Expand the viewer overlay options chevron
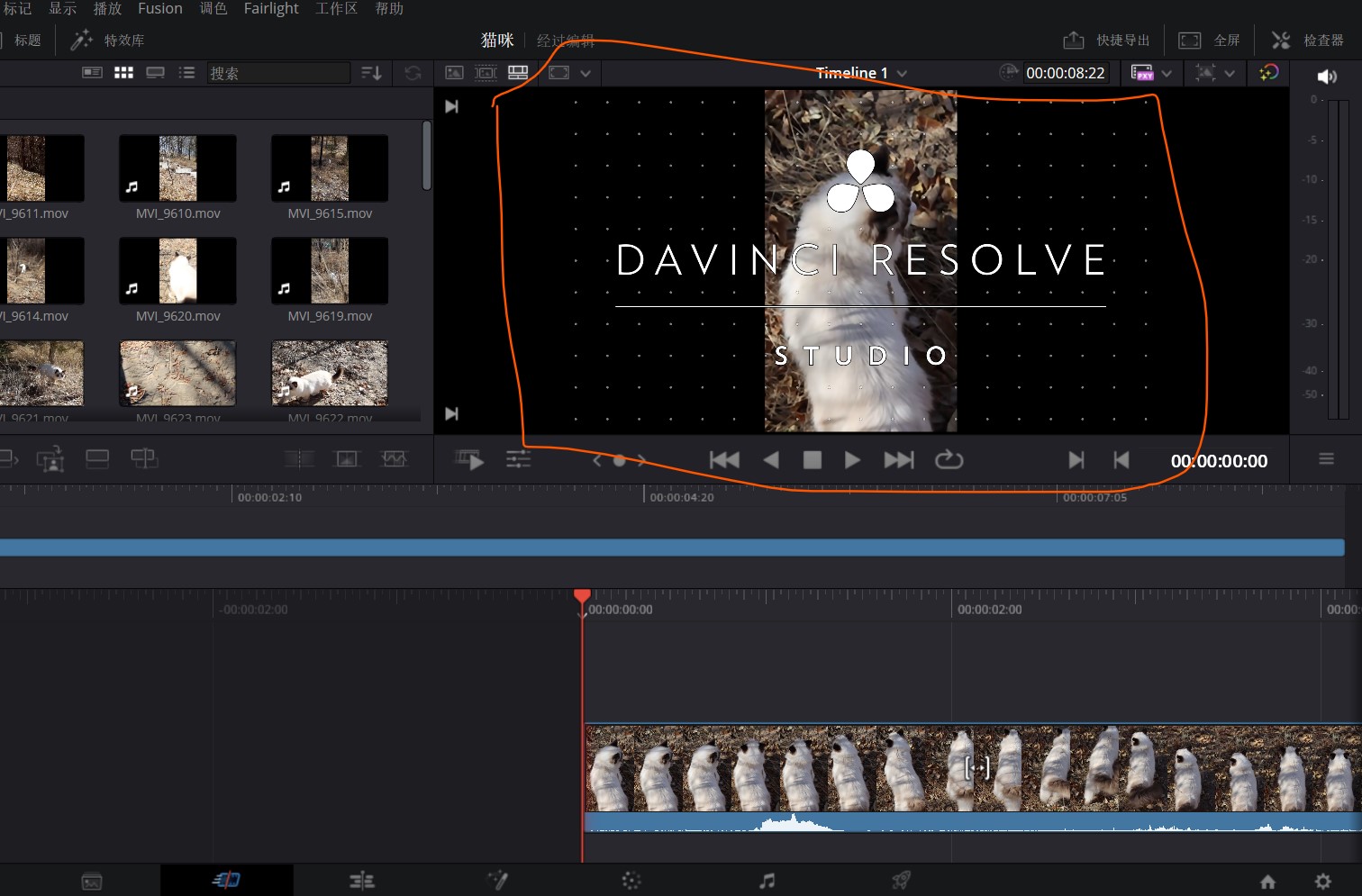The width and height of the screenshot is (1362, 896). pyautogui.click(x=1230, y=73)
